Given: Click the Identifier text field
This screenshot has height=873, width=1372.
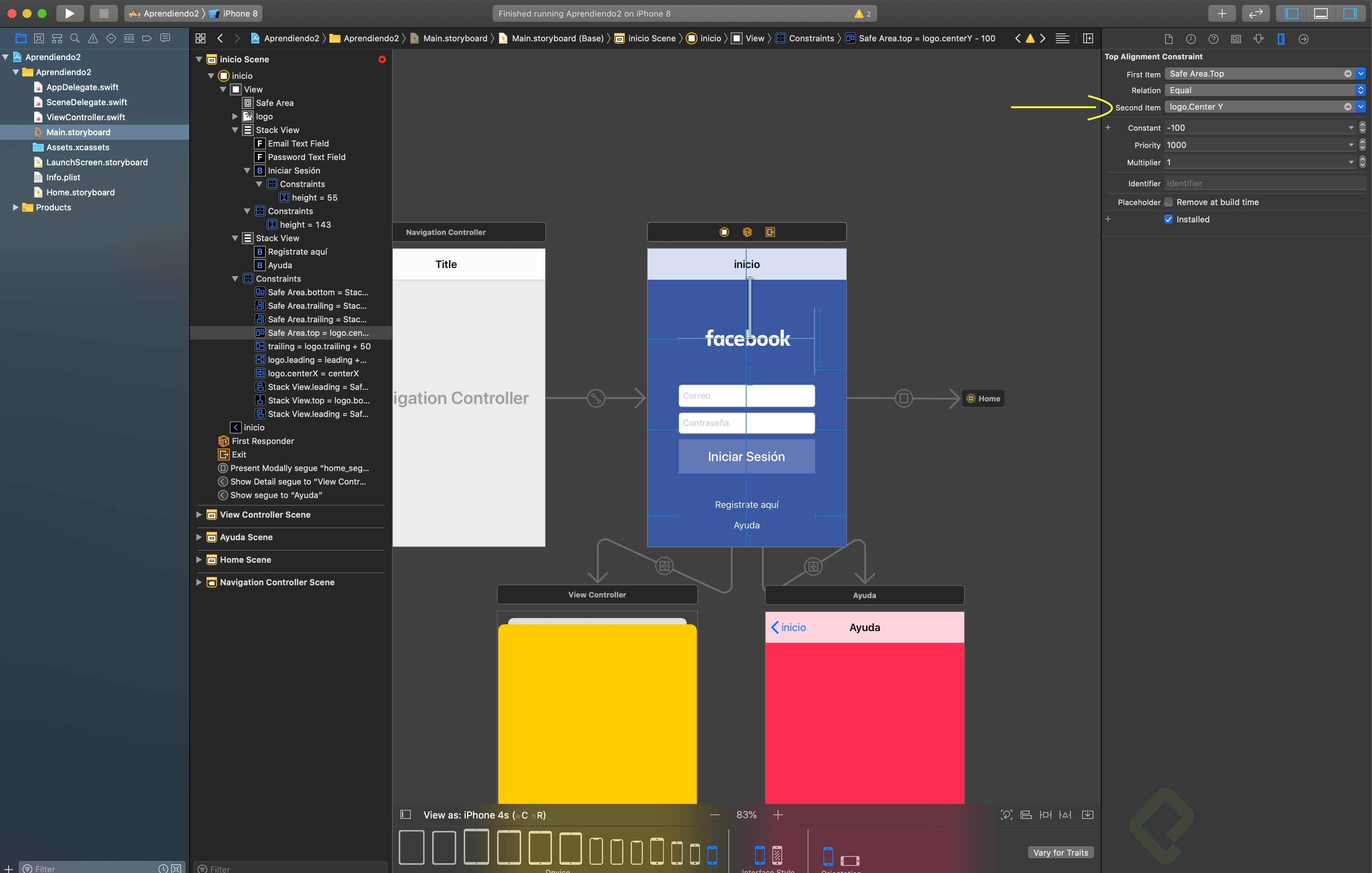Looking at the screenshot, I should (x=1264, y=183).
